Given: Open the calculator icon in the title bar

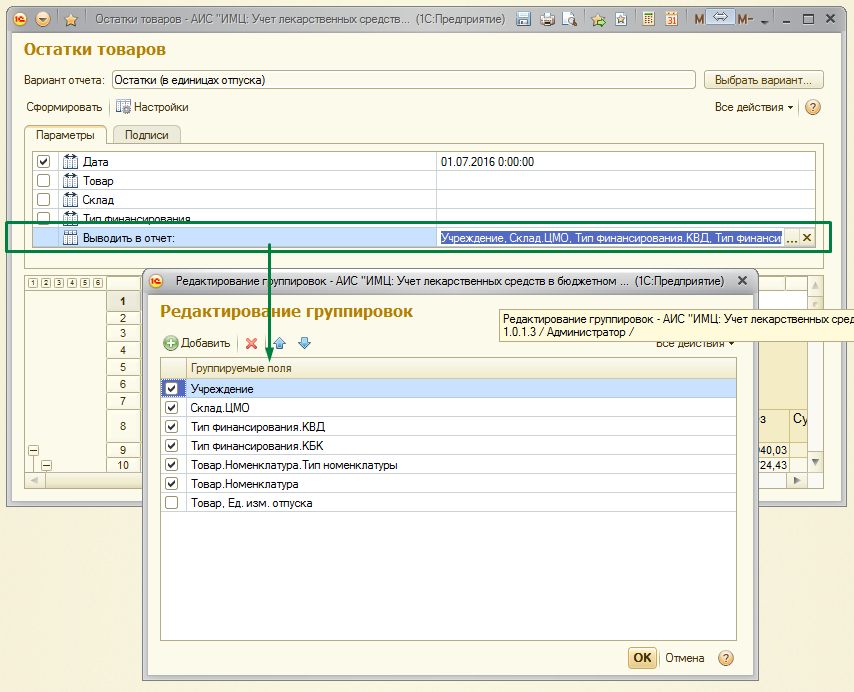Looking at the screenshot, I should 649,19.
